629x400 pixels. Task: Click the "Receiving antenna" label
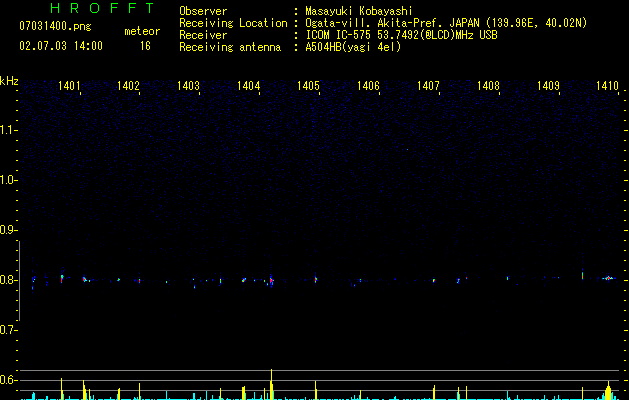point(230,47)
